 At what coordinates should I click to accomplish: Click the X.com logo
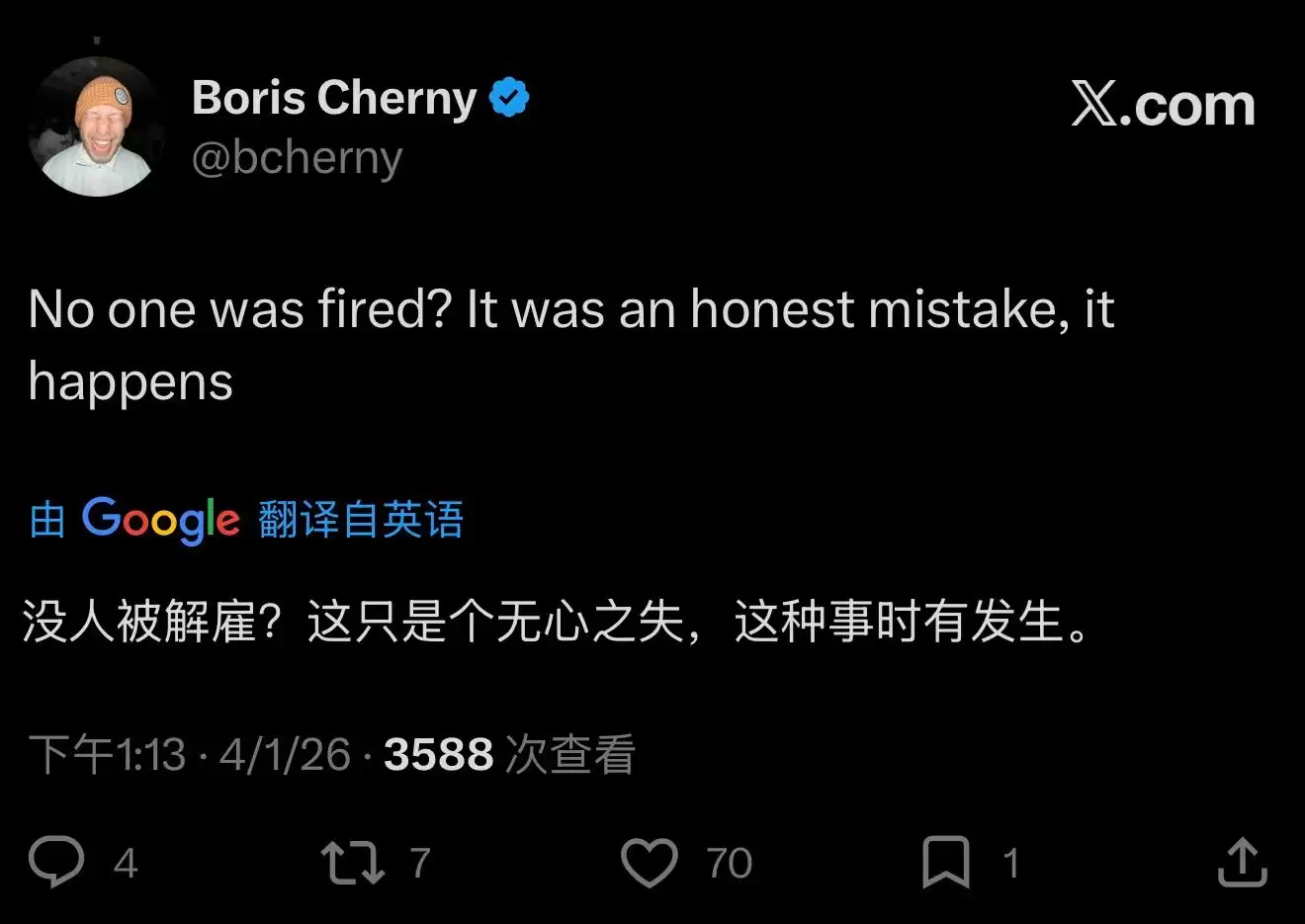[1163, 105]
